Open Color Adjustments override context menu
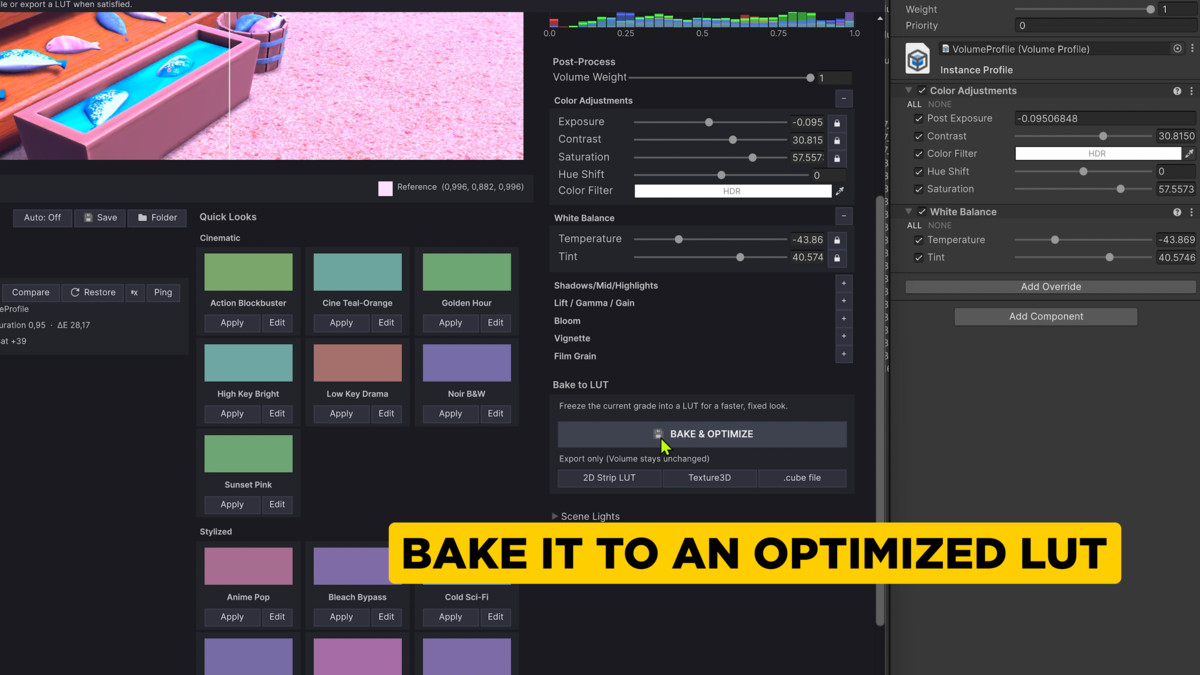 tap(1191, 91)
